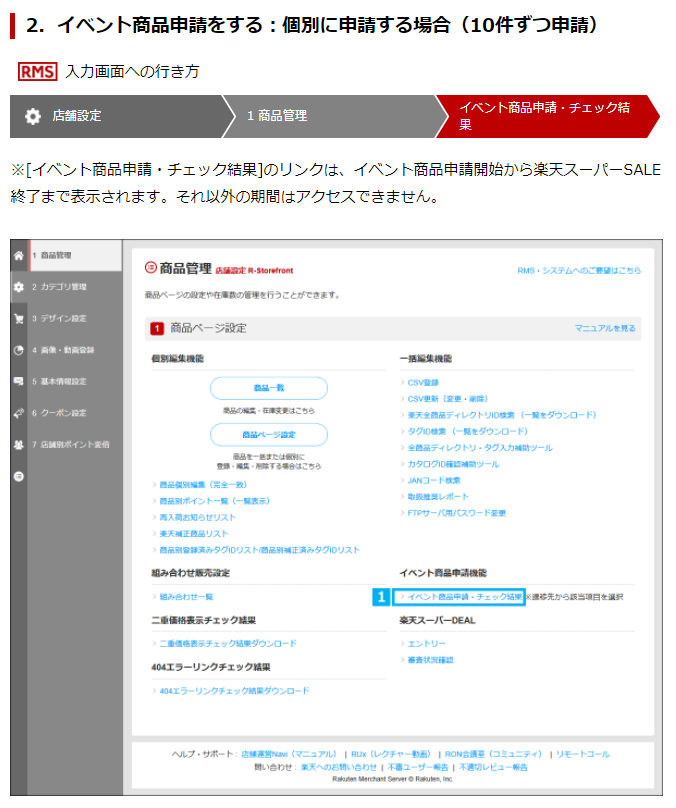Image resolution: width=676 pixels, height=808 pixels.
Task: Open the RON会議室（コミュニティ） footer link
Action: [x=493, y=754]
